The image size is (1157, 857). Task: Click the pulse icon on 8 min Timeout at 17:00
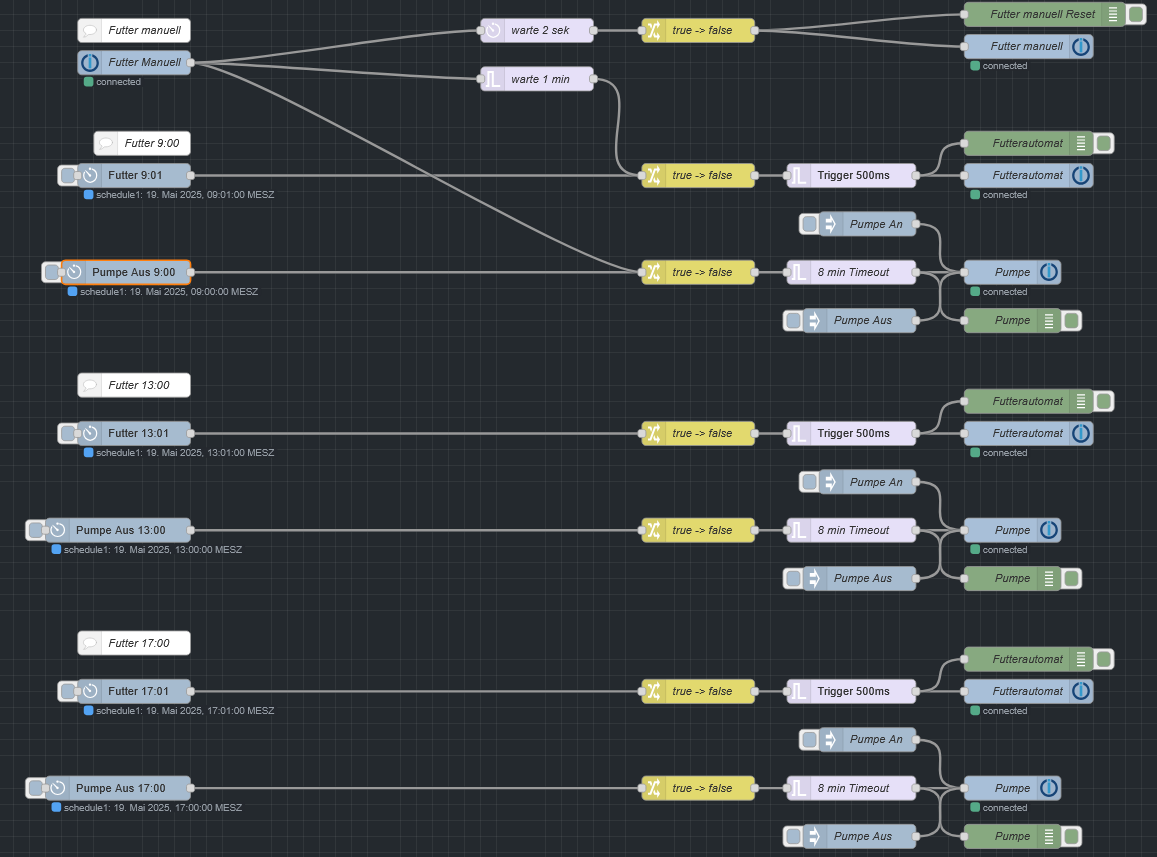(x=799, y=788)
